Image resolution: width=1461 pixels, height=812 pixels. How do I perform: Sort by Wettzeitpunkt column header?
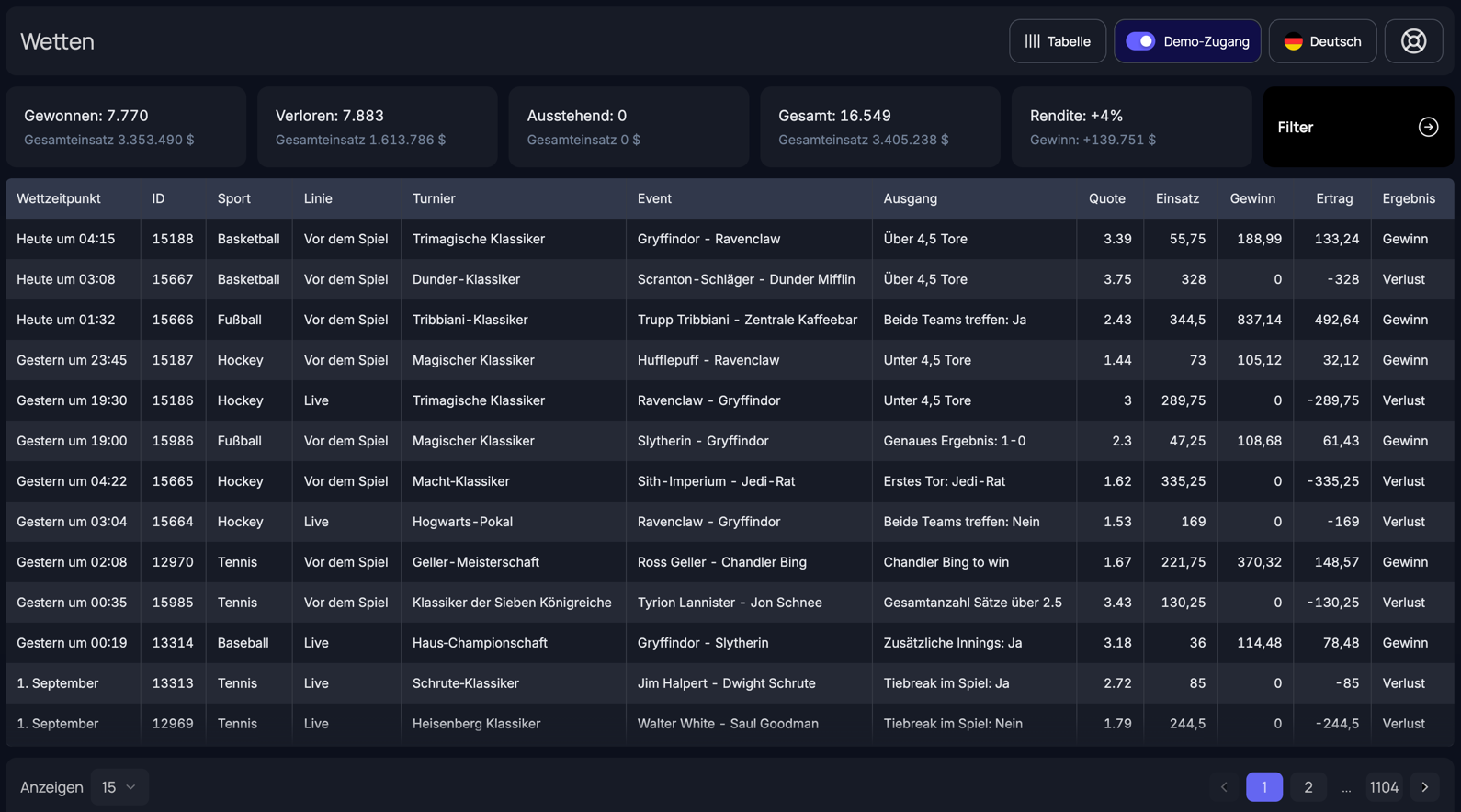tap(59, 198)
